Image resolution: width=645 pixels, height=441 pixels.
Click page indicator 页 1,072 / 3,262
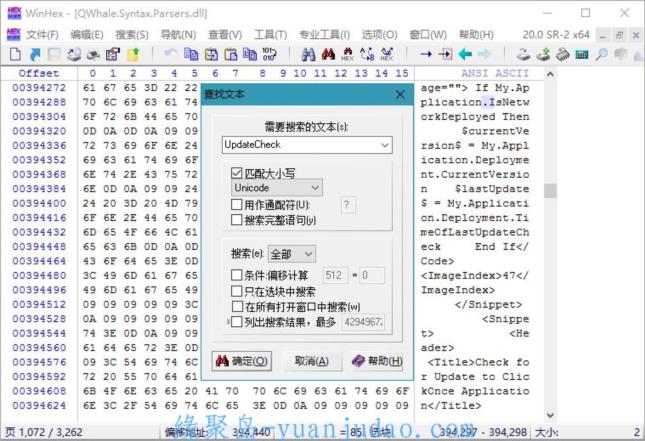[x=44, y=432]
